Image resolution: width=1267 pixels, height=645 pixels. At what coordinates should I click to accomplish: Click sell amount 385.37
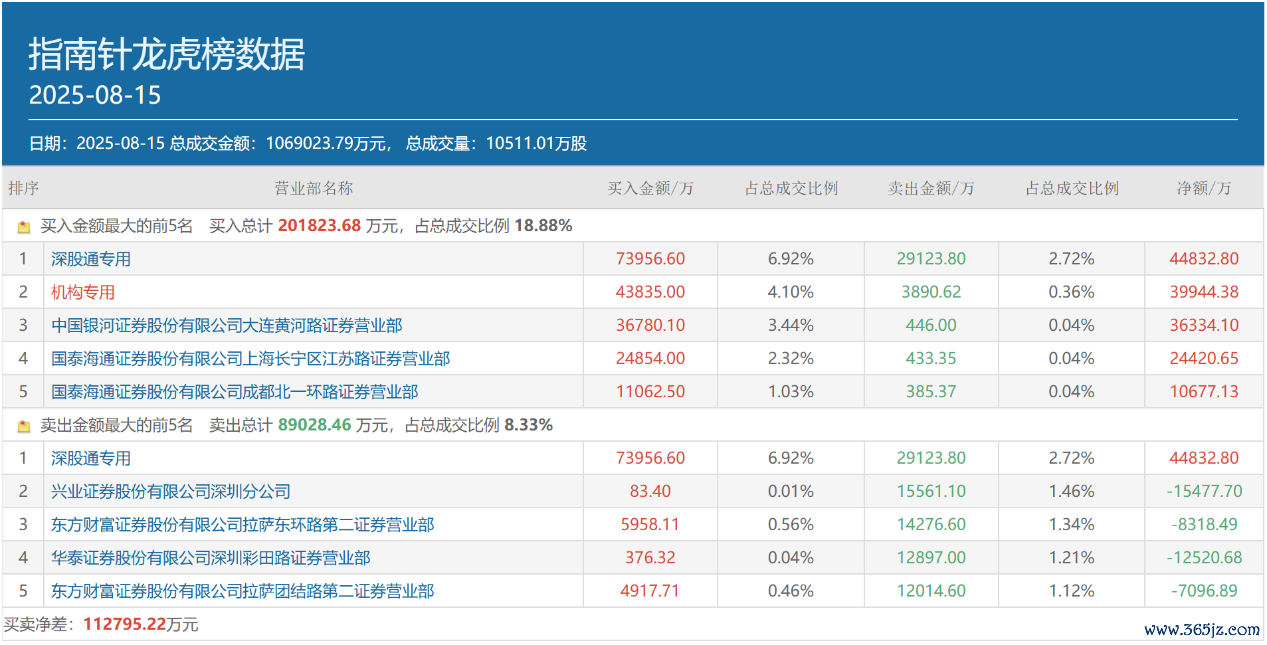[931, 391]
